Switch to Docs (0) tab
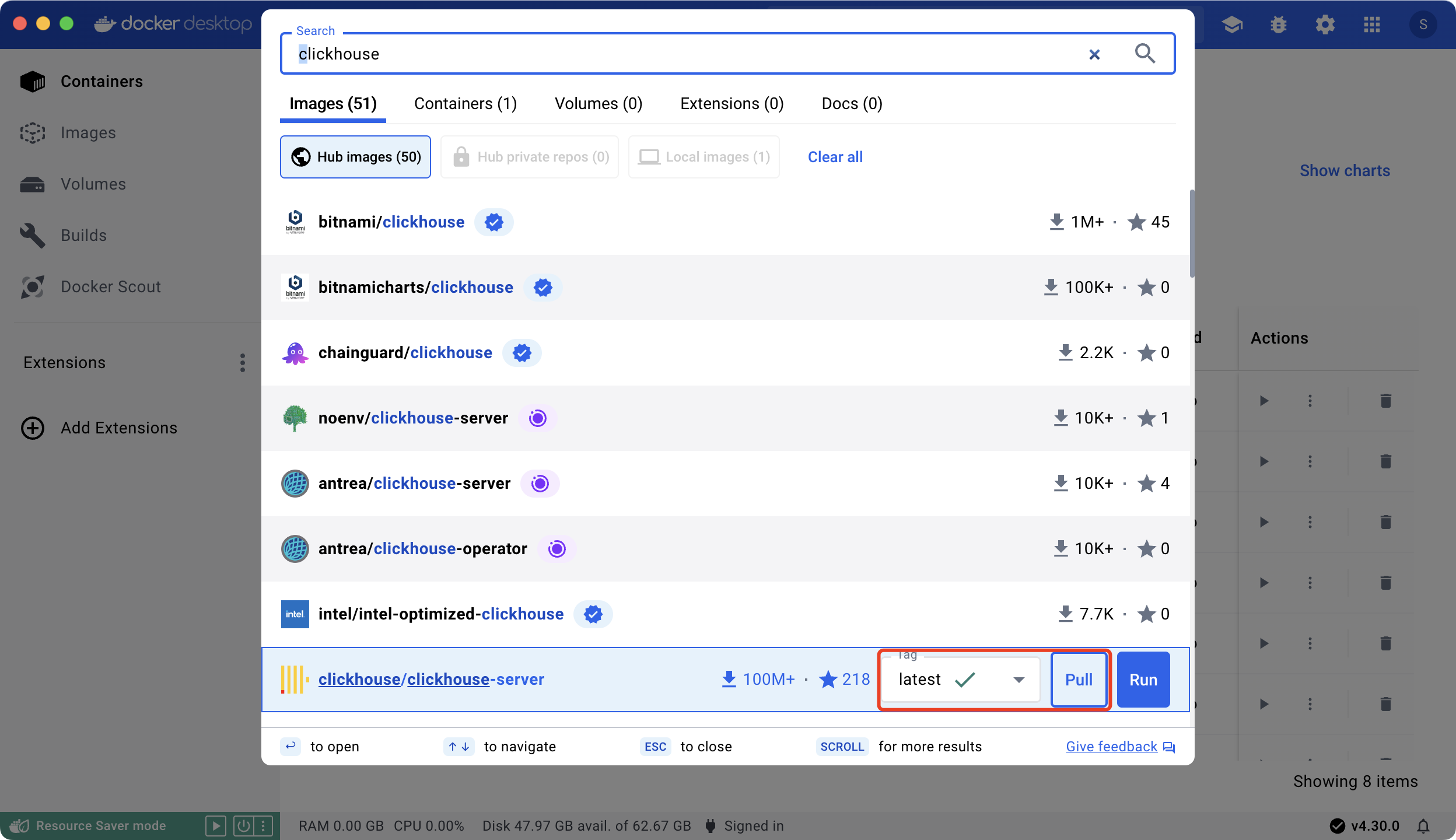This screenshot has width=1456, height=840. (x=852, y=104)
